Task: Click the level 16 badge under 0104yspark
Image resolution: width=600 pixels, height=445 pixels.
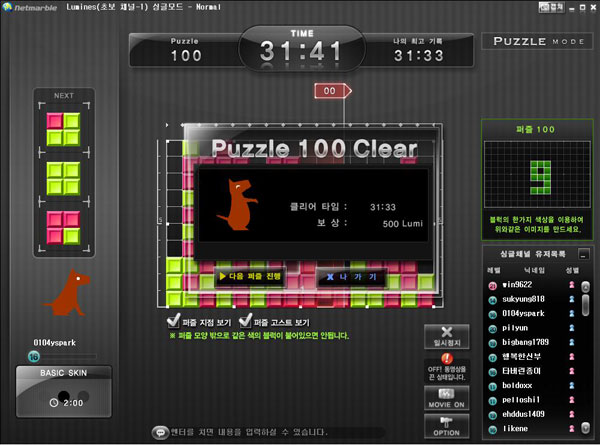Action: 34,355
